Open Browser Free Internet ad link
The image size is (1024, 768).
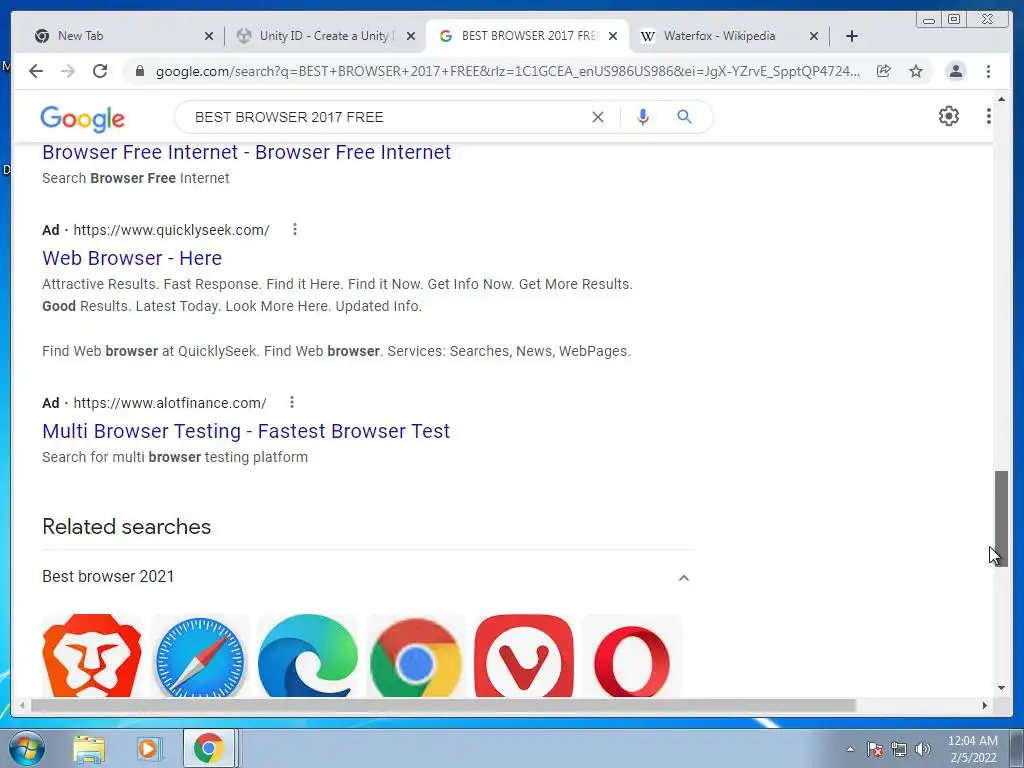(x=246, y=152)
